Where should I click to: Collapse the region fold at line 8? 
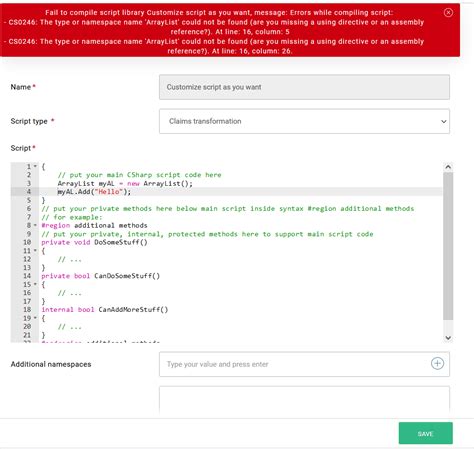[x=35, y=225]
